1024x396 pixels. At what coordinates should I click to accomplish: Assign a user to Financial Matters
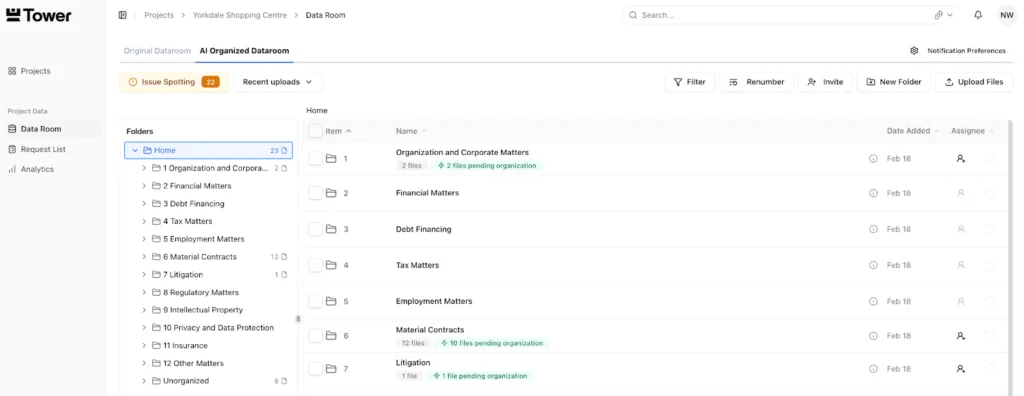click(x=961, y=193)
